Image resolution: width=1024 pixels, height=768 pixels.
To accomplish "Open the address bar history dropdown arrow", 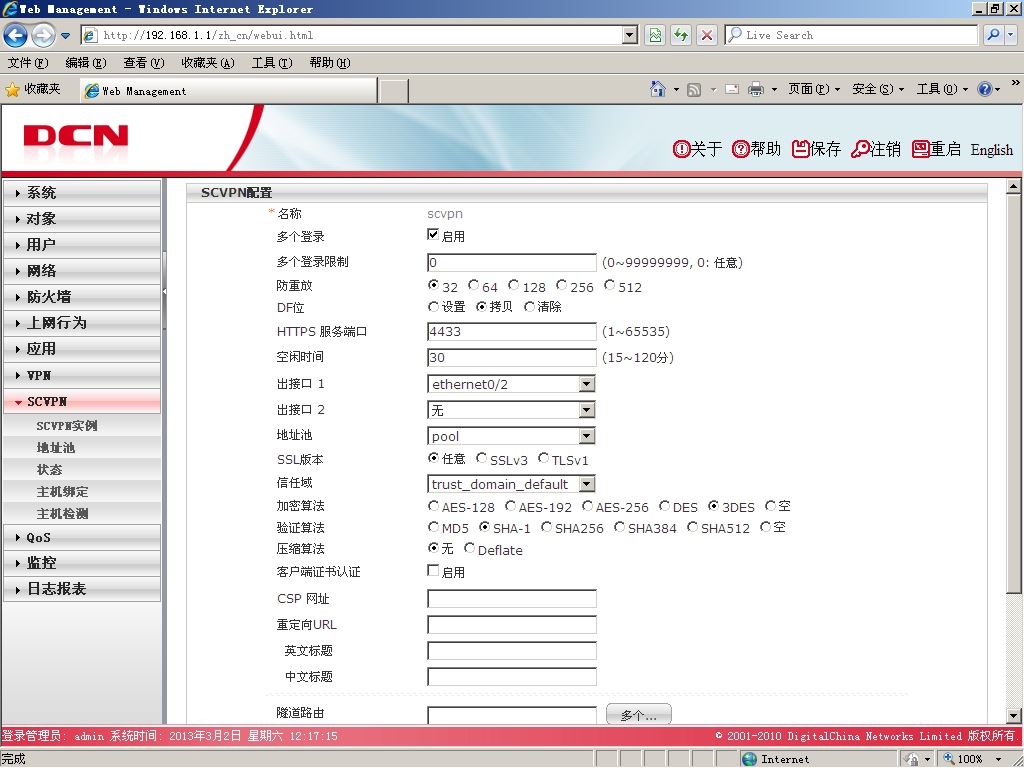I will pos(630,35).
